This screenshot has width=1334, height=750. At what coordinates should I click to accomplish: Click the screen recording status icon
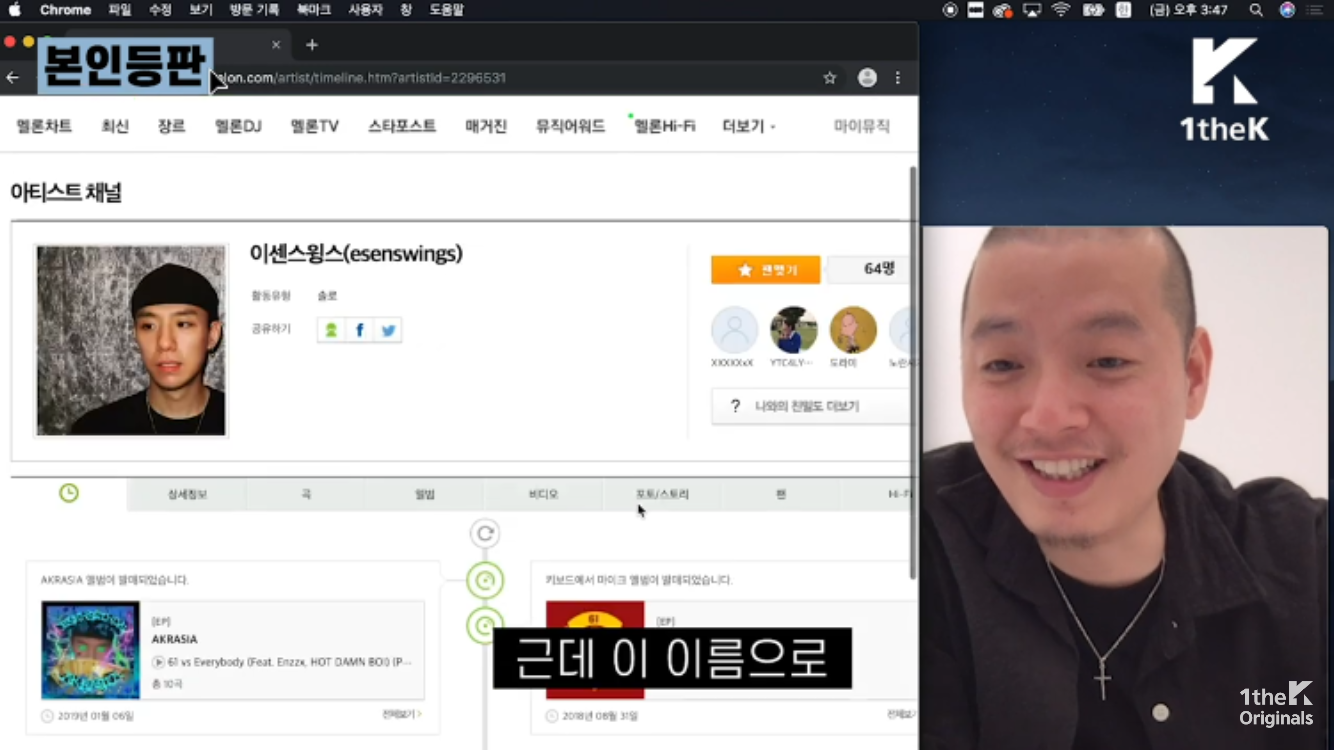click(950, 10)
